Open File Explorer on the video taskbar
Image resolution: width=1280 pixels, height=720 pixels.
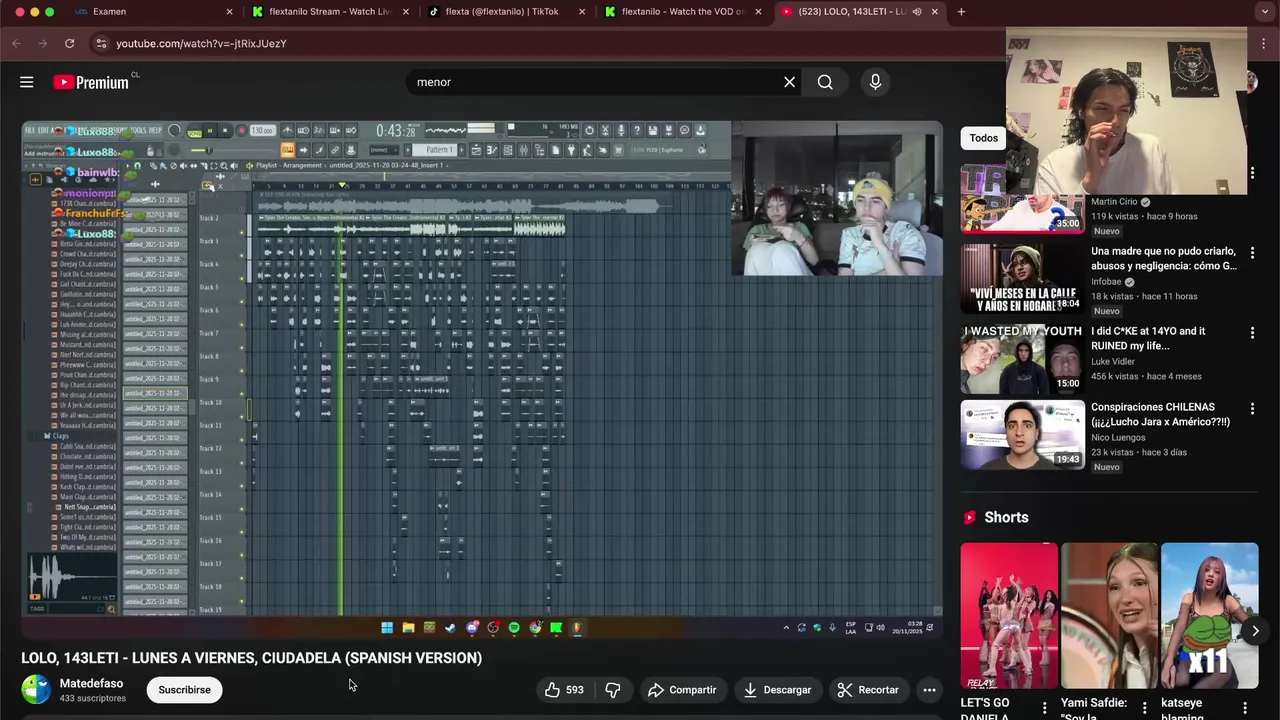tap(408, 628)
